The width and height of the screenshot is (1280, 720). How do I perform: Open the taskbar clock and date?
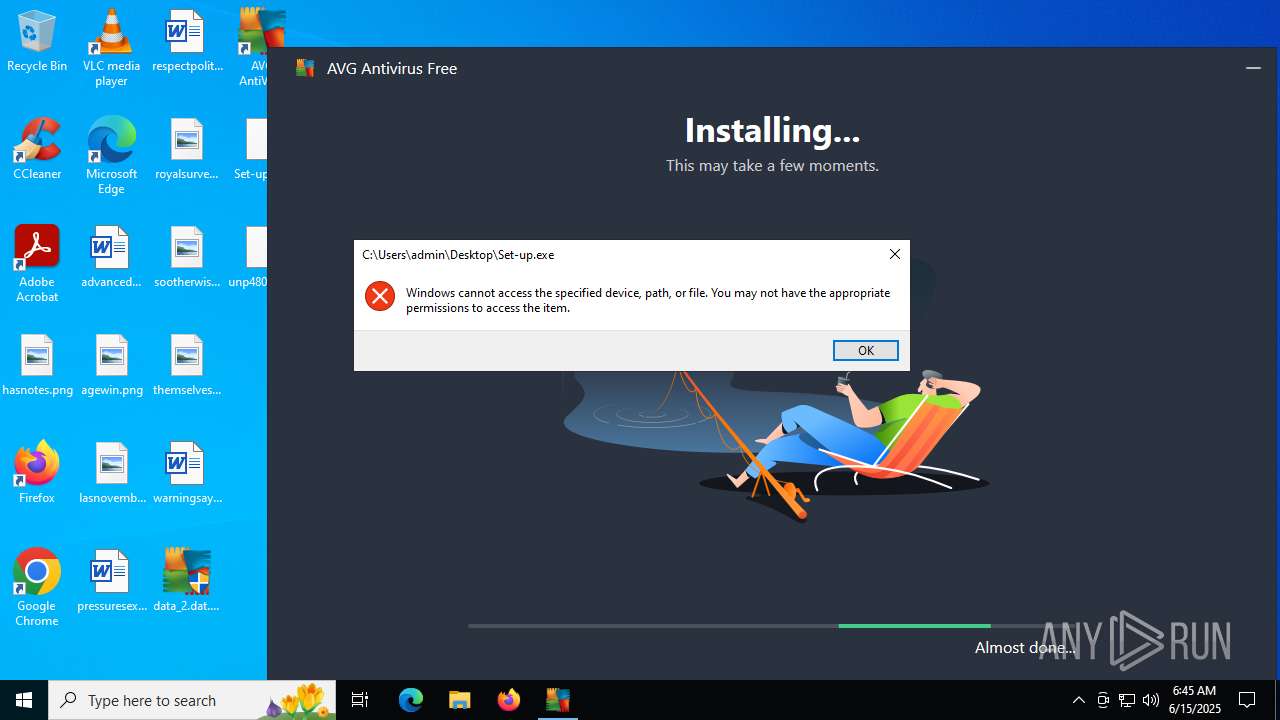1196,700
